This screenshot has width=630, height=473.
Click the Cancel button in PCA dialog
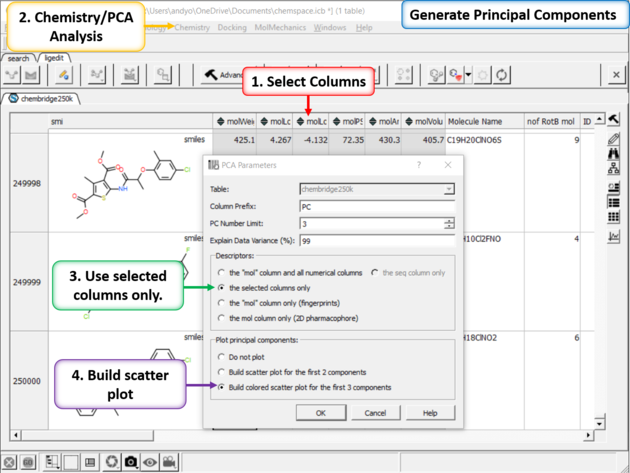tap(375, 412)
